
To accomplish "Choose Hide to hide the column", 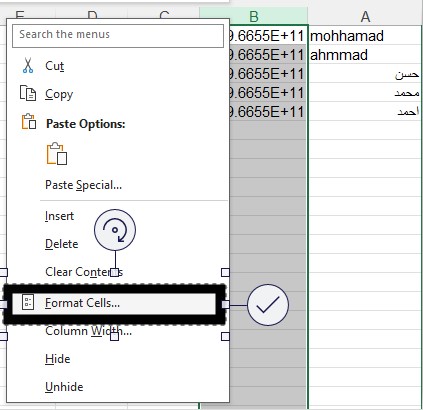I will point(58,359).
